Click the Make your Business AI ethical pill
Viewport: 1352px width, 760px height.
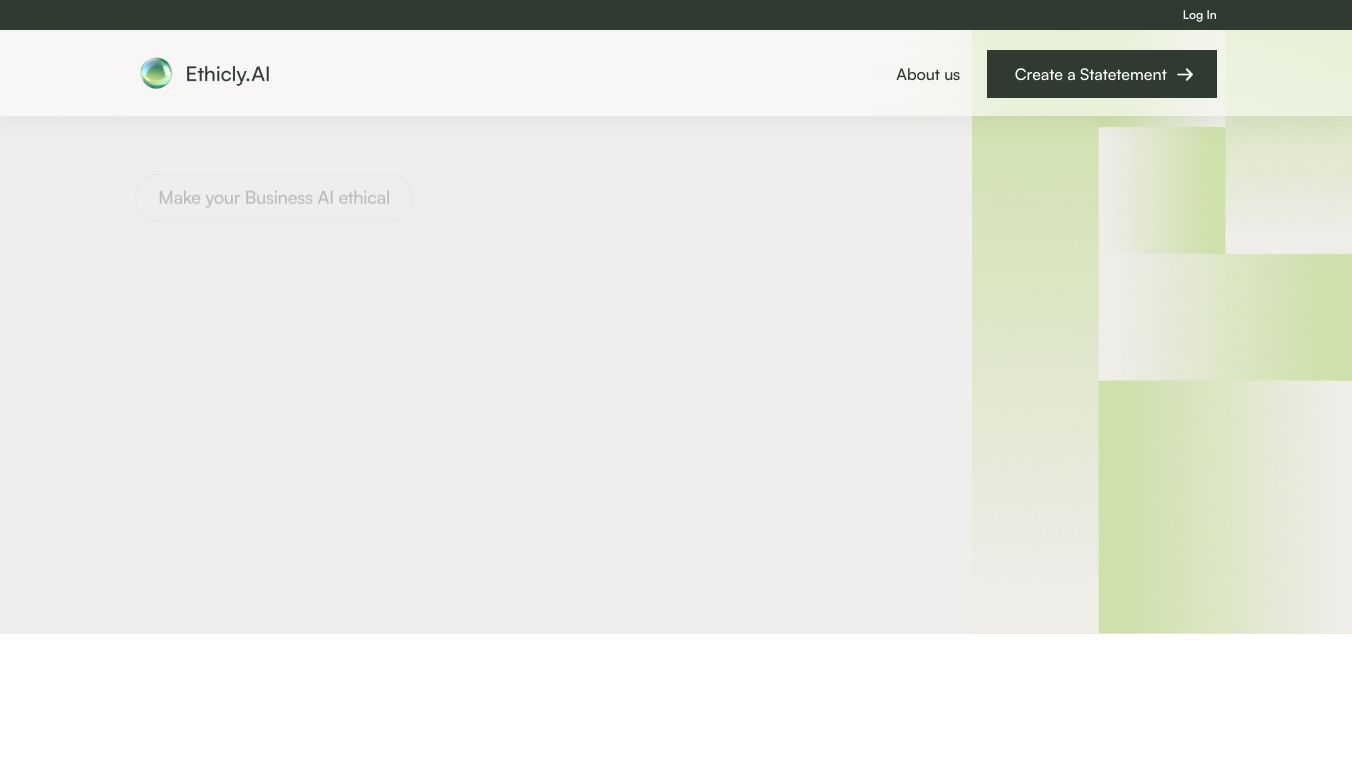pos(274,197)
